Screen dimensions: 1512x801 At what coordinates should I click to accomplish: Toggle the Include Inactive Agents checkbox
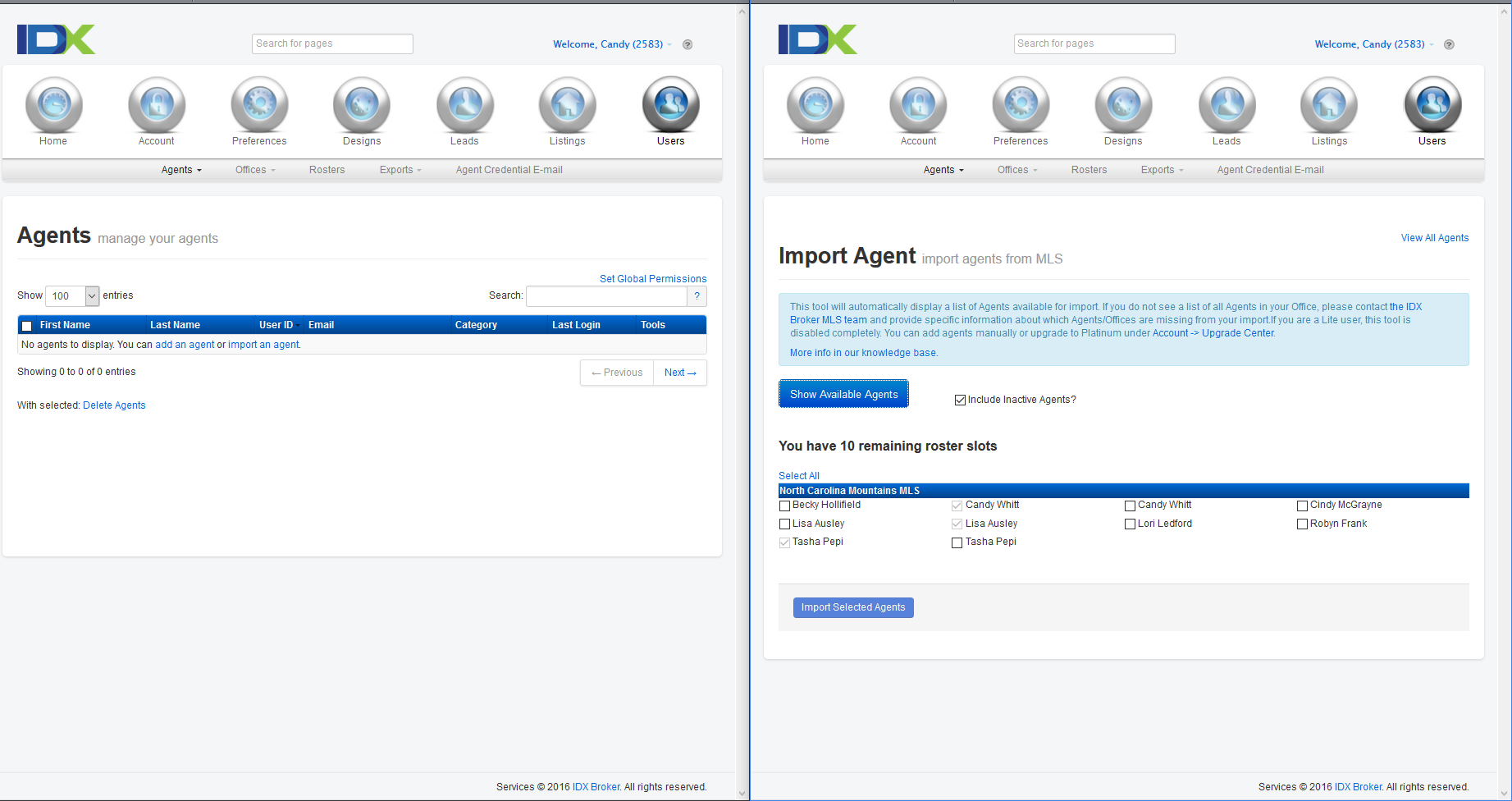[x=960, y=400]
